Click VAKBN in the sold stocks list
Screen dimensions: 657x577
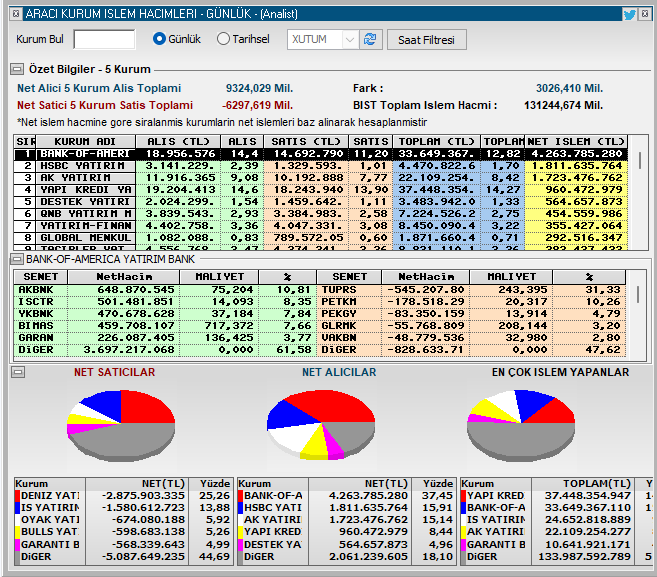[x=339, y=338]
